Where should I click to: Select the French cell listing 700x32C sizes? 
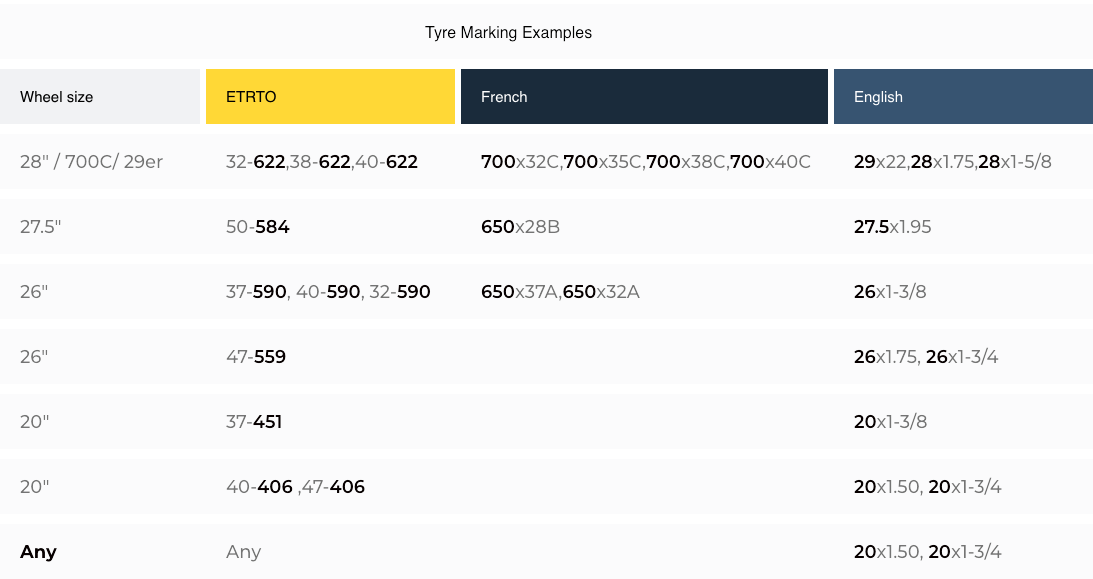pyautogui.click(x=645, y=162)
